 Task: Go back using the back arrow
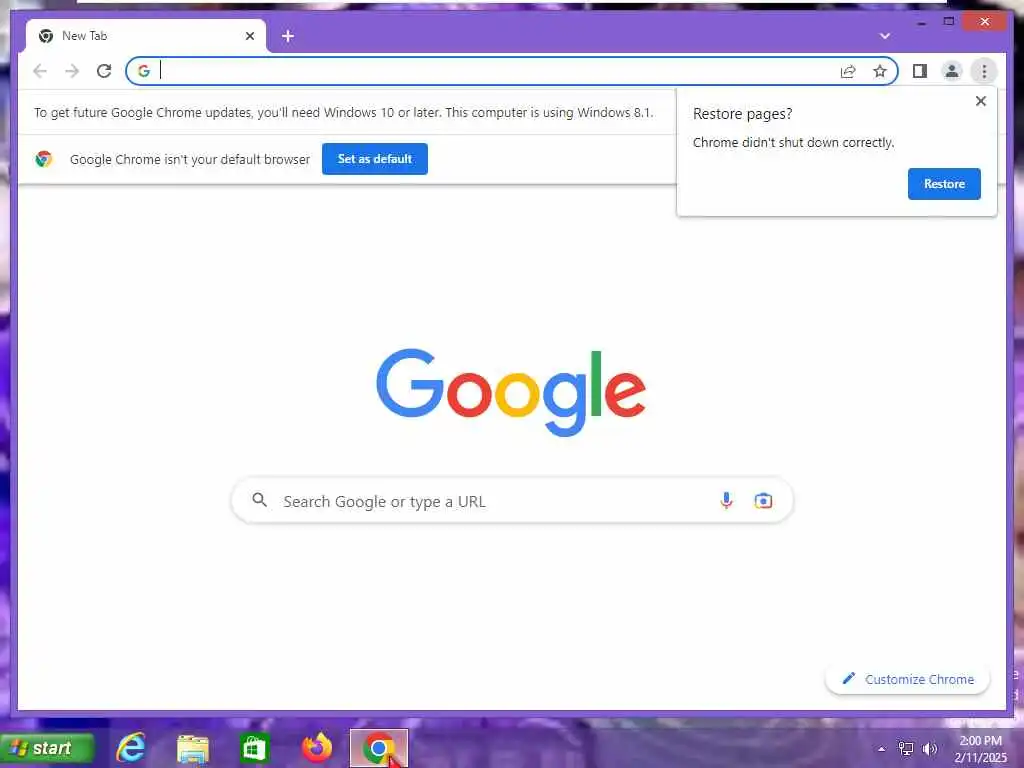(x=40, y=71)
